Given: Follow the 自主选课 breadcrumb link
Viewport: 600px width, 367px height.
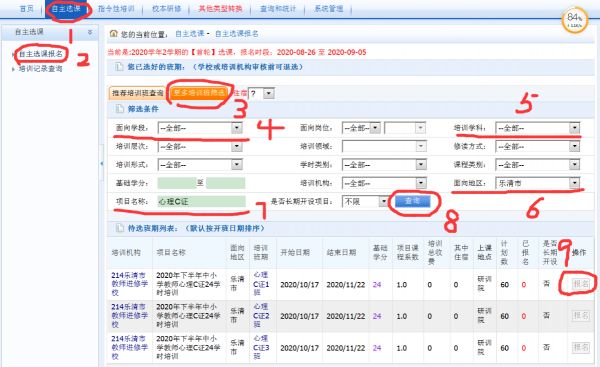Looking at the screenshot, I should [190, 34].
